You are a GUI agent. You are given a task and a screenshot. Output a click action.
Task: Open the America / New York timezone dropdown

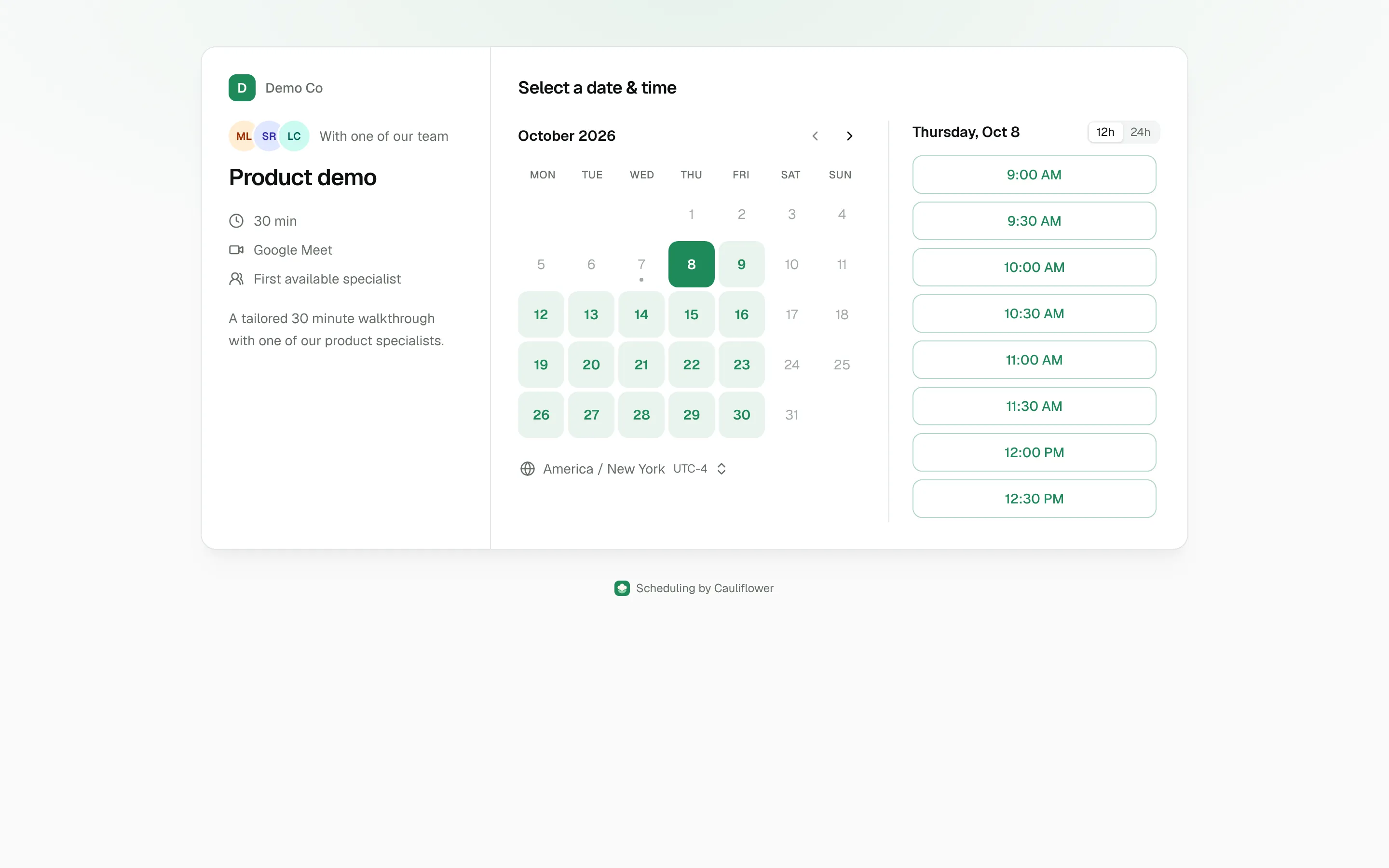(623, 469)
